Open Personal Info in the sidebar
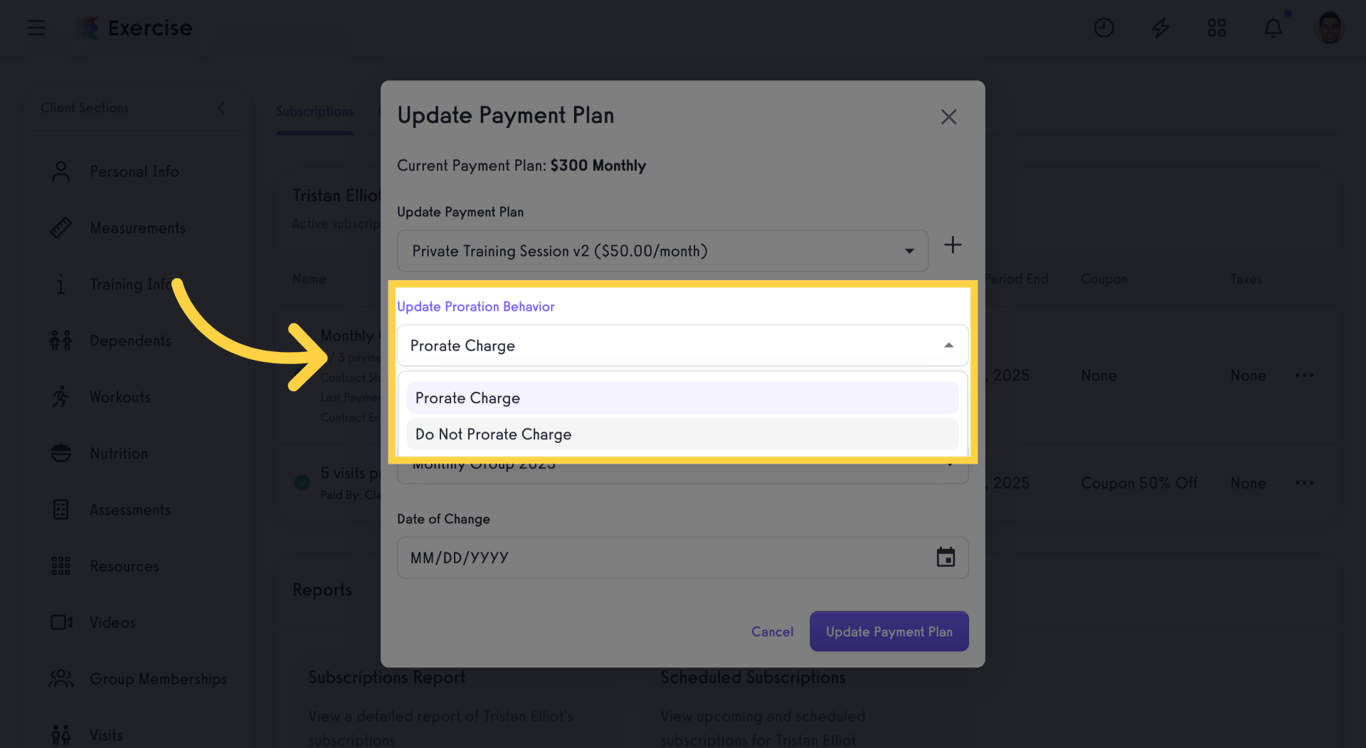 pos(134,172)
